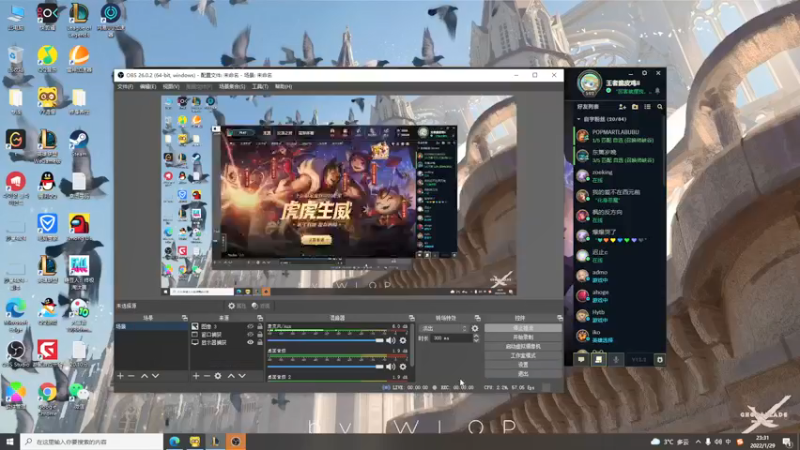The height and width of the screenshot is (450, 800).
Task: Pop out the Controls dock panel
Action: pos(560,318)
